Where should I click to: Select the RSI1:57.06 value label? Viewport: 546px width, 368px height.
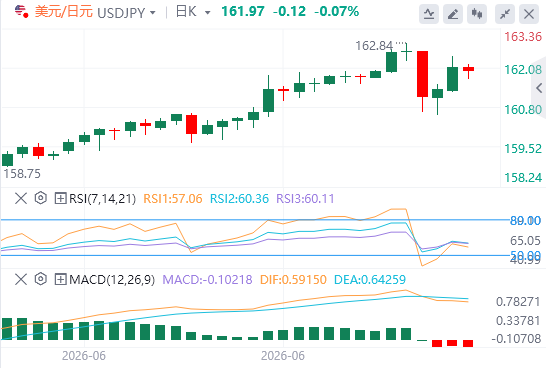[x=173, y=199]
